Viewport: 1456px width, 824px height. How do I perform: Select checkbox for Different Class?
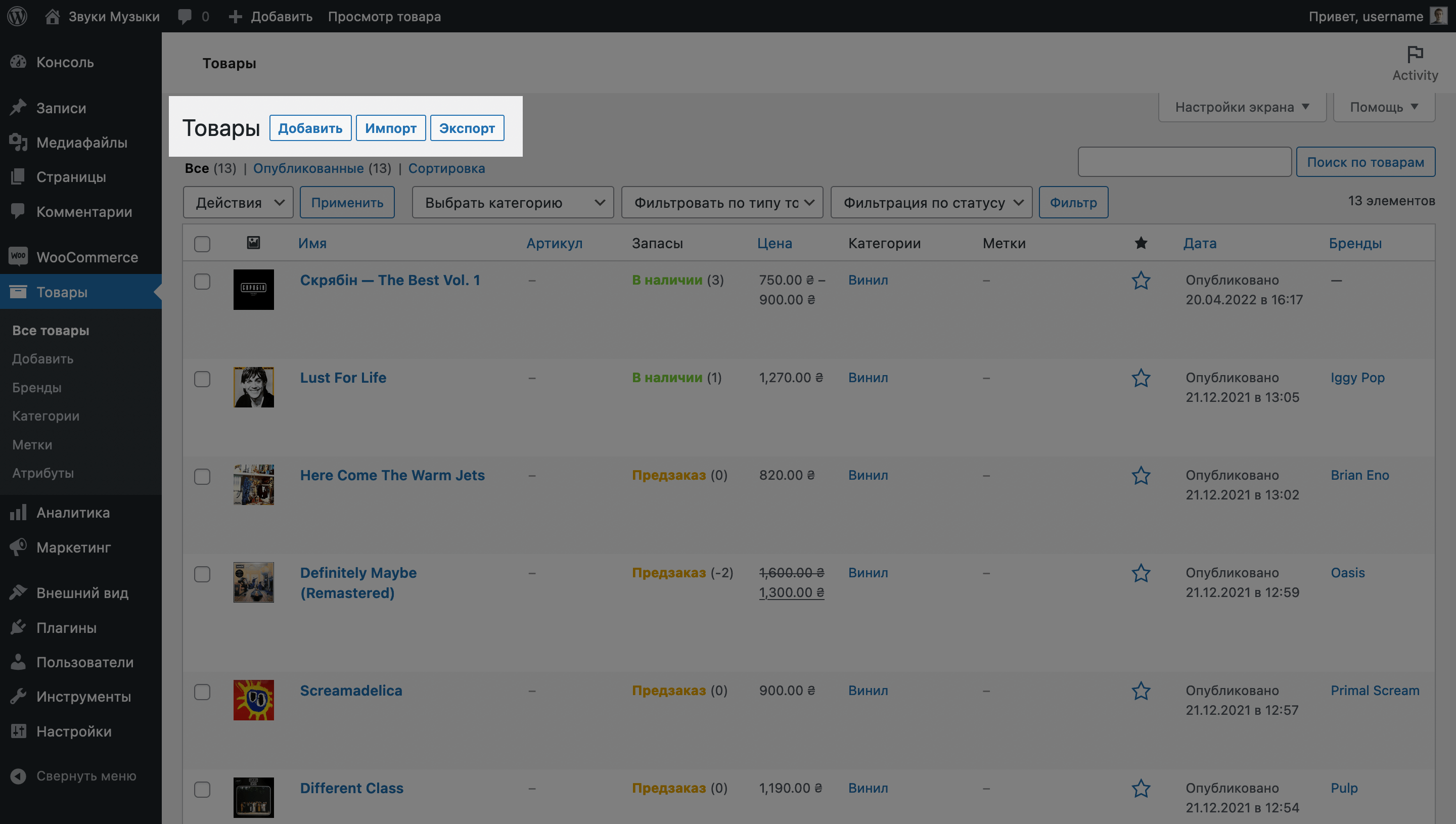202,790
